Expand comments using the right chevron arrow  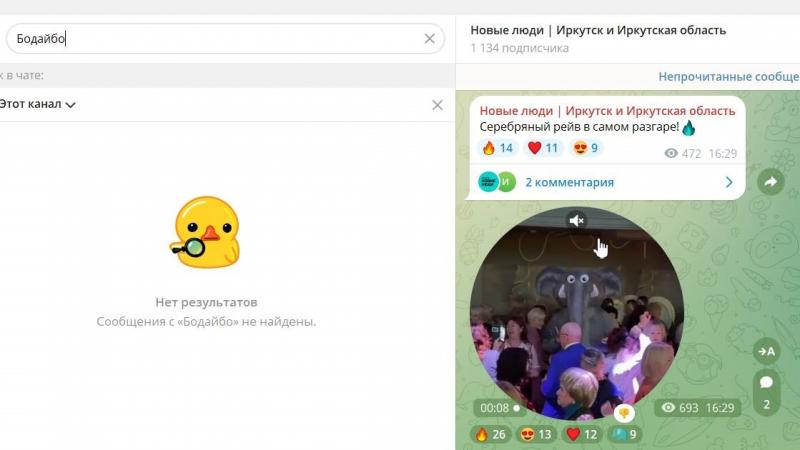(x=729, y=182)
